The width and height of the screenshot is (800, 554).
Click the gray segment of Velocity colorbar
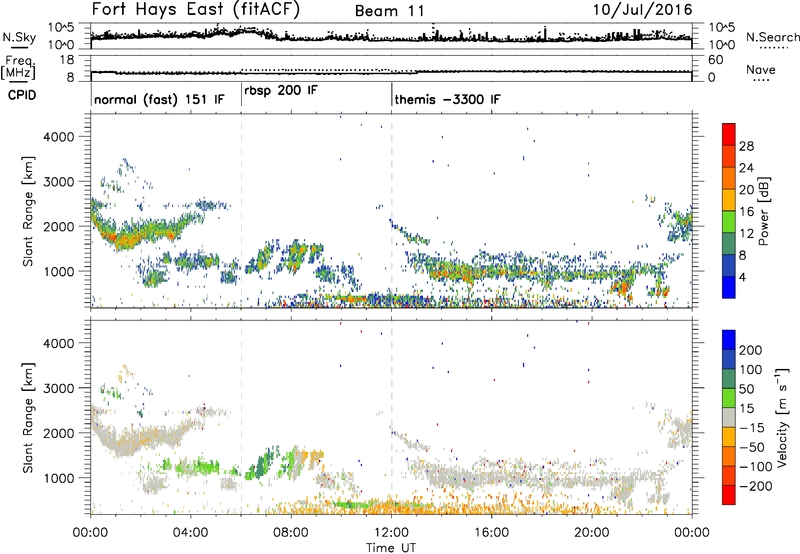(729, 418)
